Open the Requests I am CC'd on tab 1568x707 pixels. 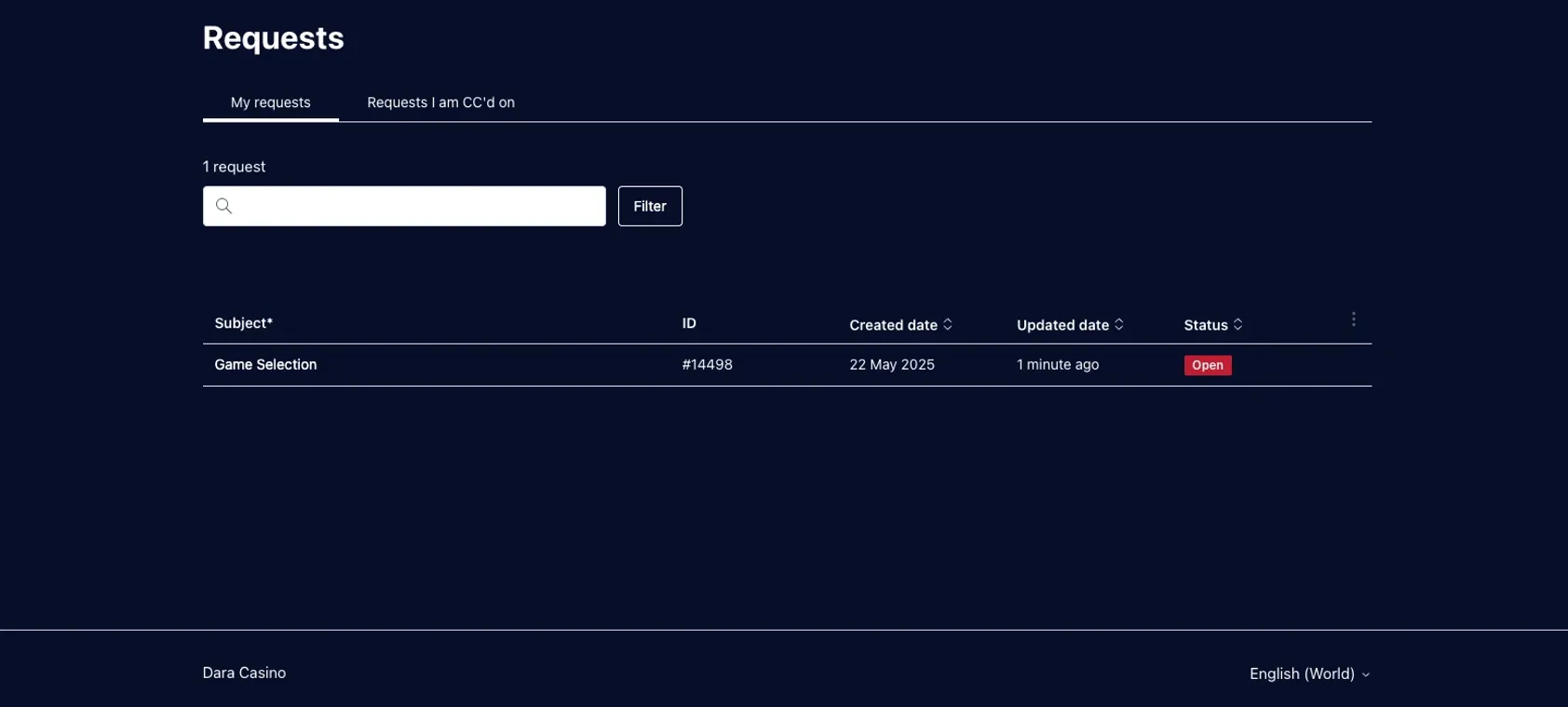pyautogui.click(x=440, y=102)
